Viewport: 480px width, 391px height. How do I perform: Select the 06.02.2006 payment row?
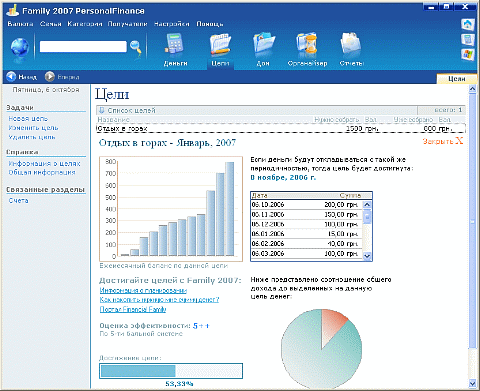(306, 244)
